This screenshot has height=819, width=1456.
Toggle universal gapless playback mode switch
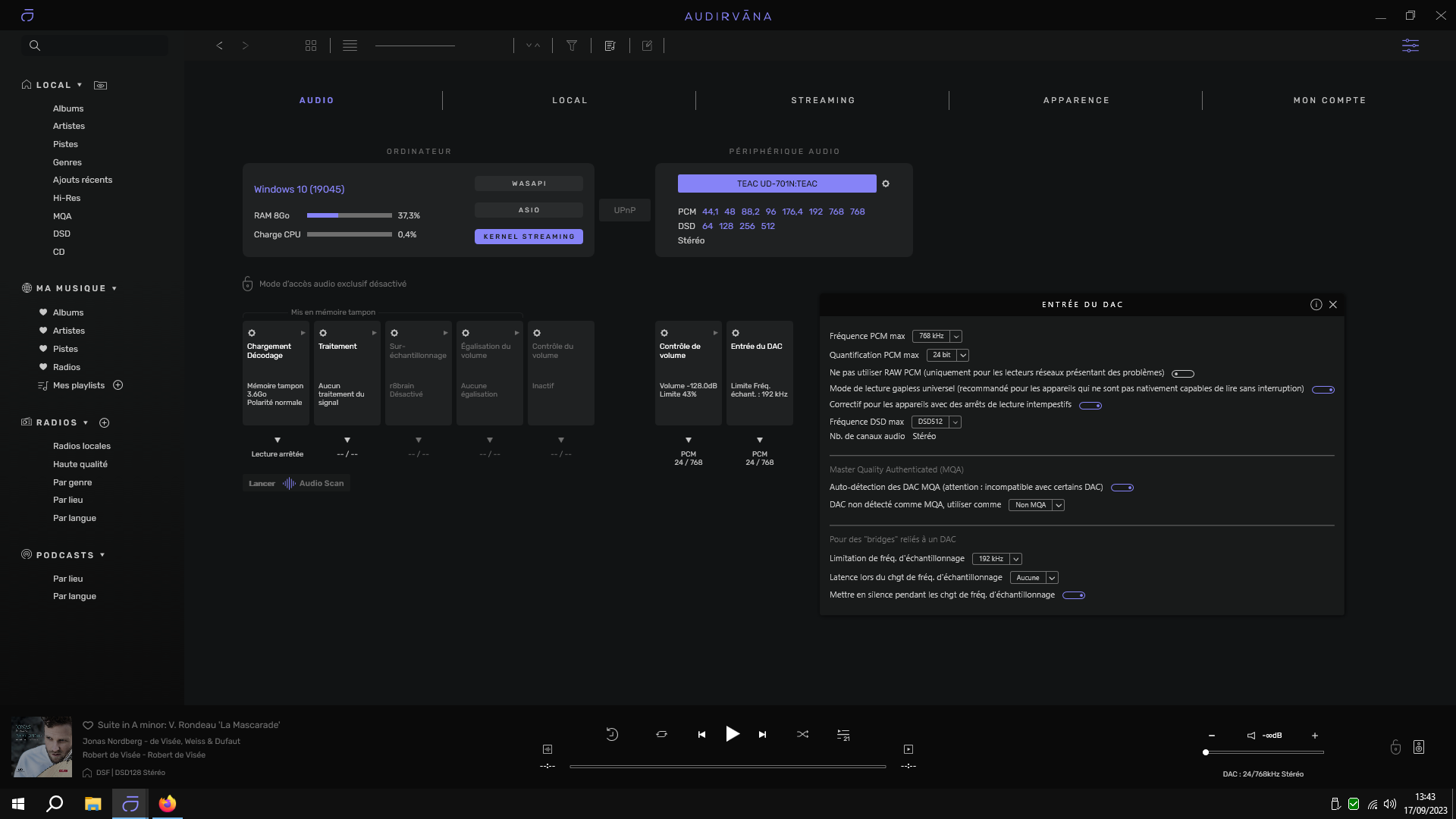pyautogui.click(x=1323, y=389)
